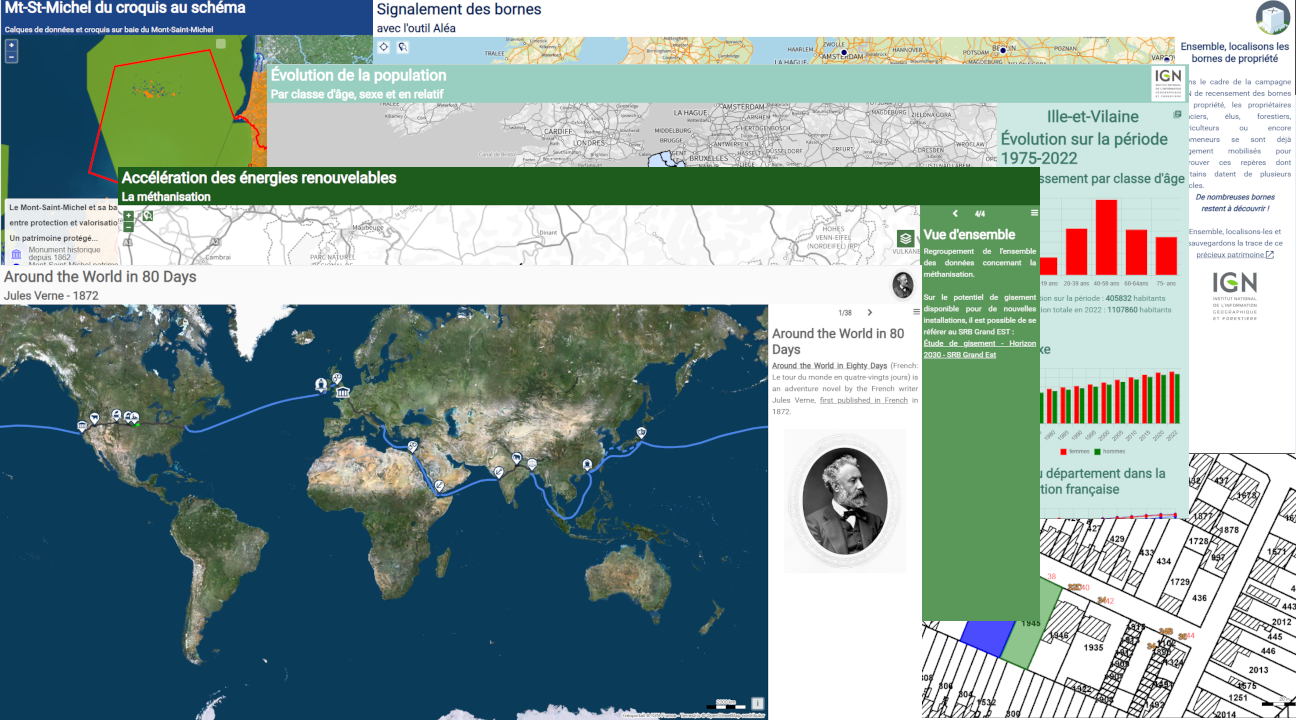Click the Monument historique legend icon
This screenshot has width=1296, height=720.
(16, 255)
